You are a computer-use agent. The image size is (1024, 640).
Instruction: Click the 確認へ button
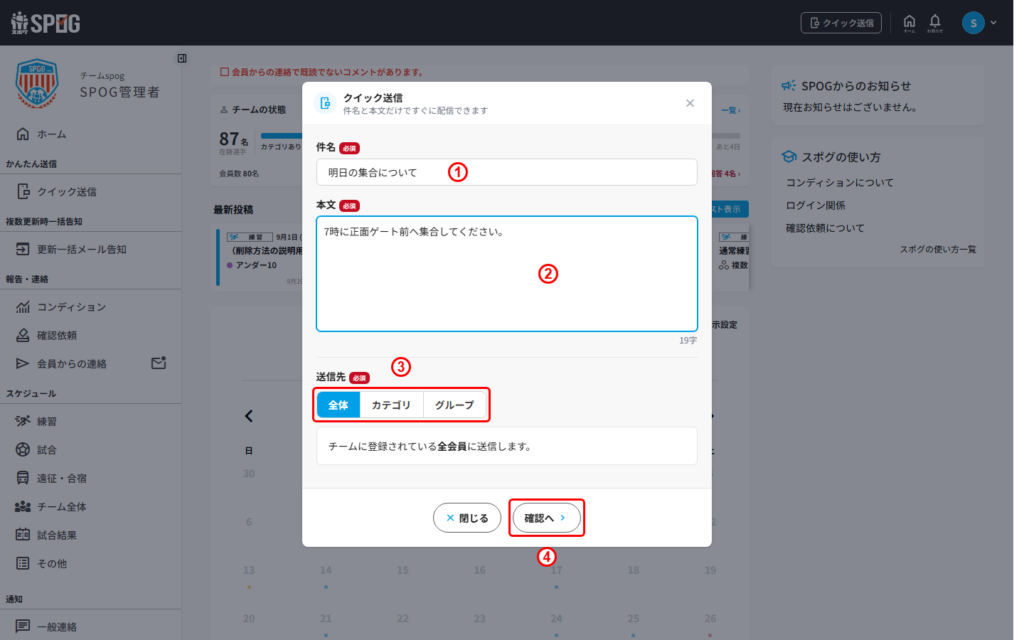[546, 518]
